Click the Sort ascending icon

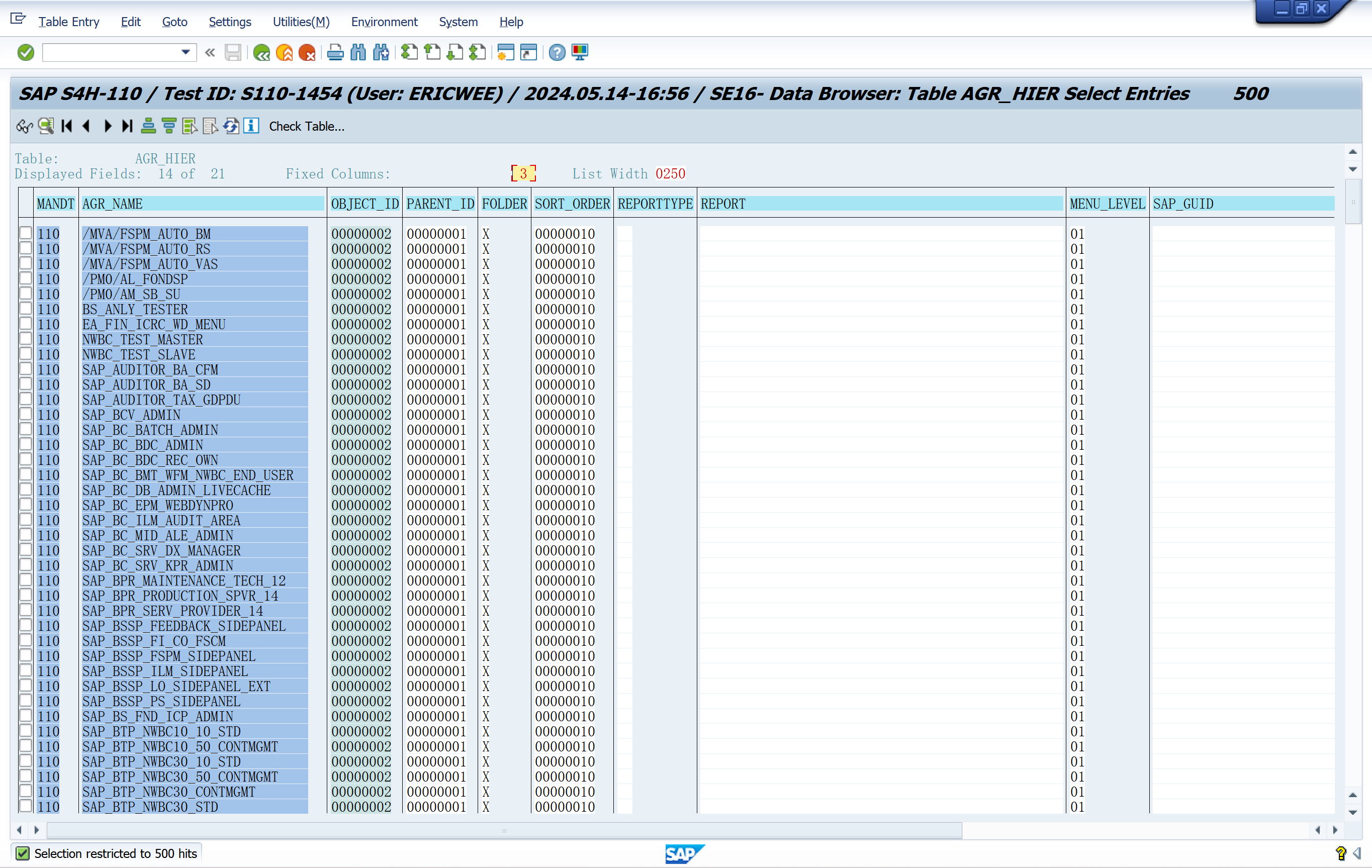pyautogui.click(x=148, y=126)
